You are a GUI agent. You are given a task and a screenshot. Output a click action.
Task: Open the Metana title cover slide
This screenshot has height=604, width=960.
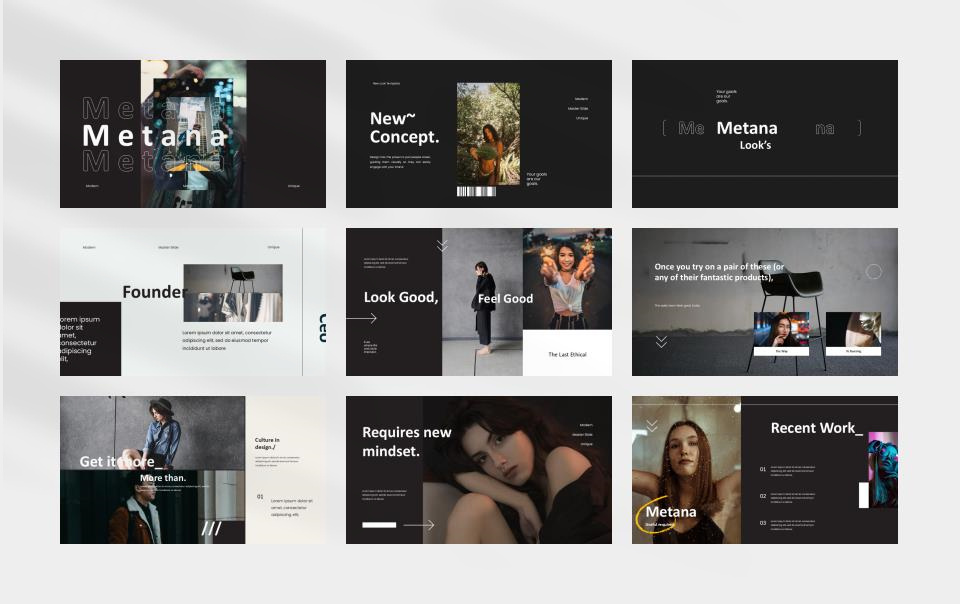click(x=192, y=134)
